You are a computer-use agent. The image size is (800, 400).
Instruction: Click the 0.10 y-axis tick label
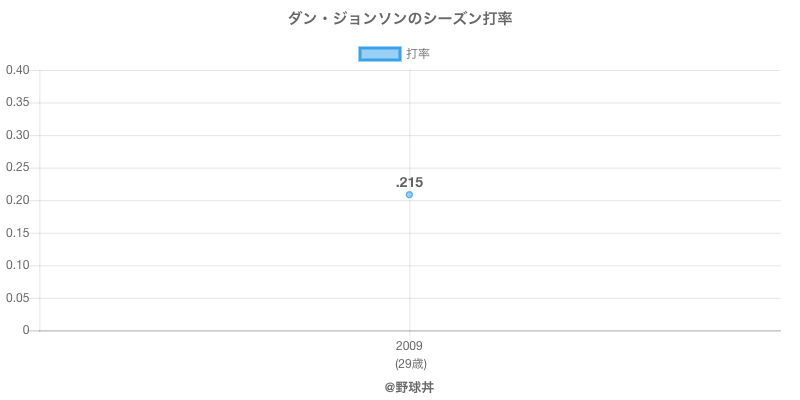pos(17,265)
